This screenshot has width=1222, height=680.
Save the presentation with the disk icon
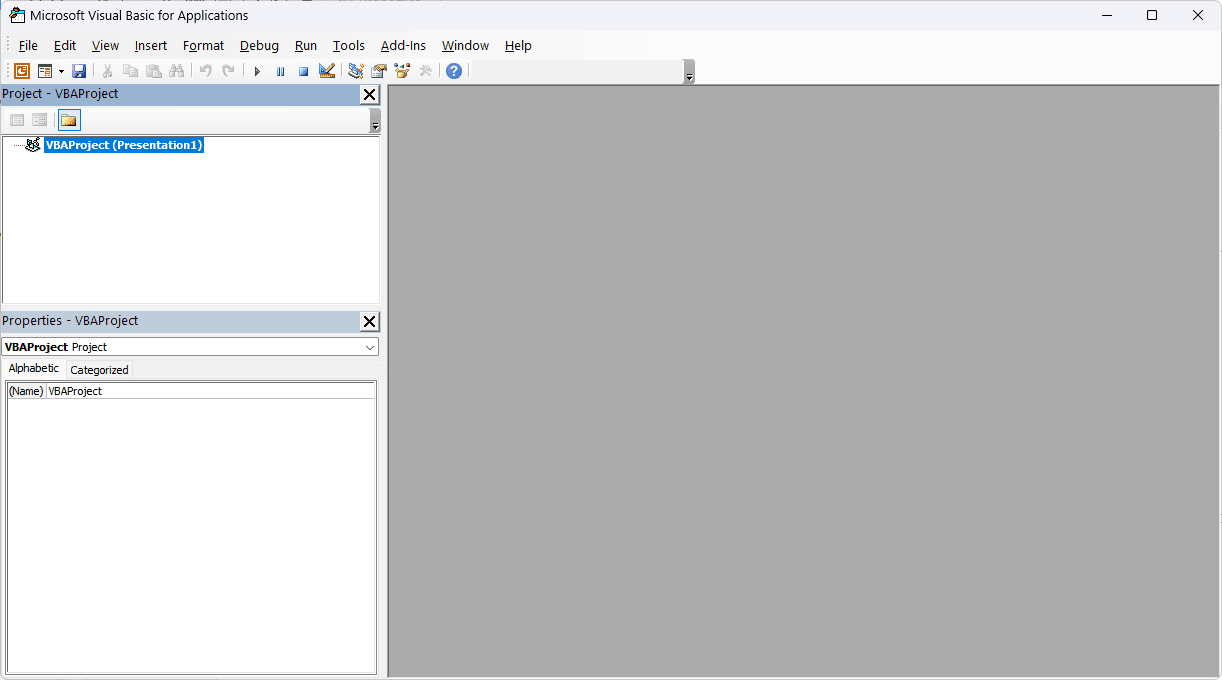coord(79,71)
